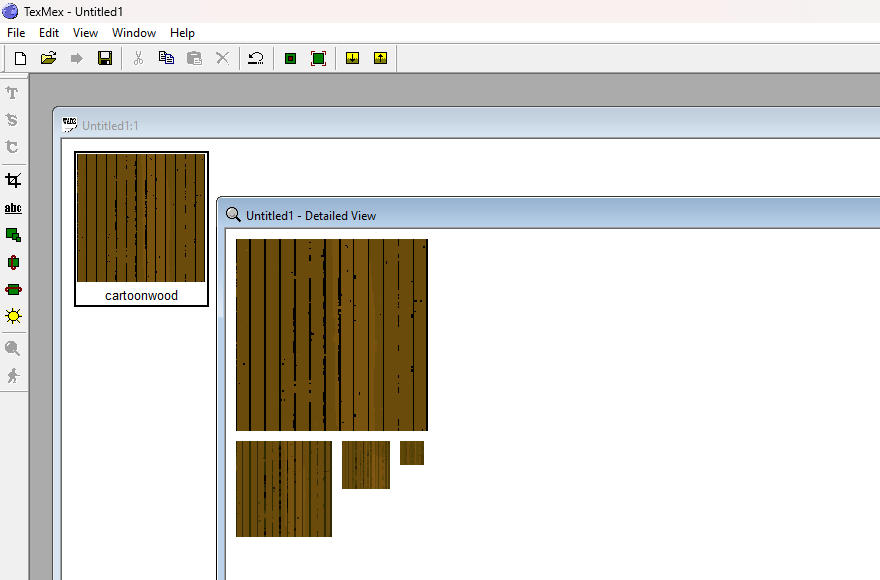This screenshot has height=580, width=880.
Task: Open the Window menu
Action: click(134, 33)
